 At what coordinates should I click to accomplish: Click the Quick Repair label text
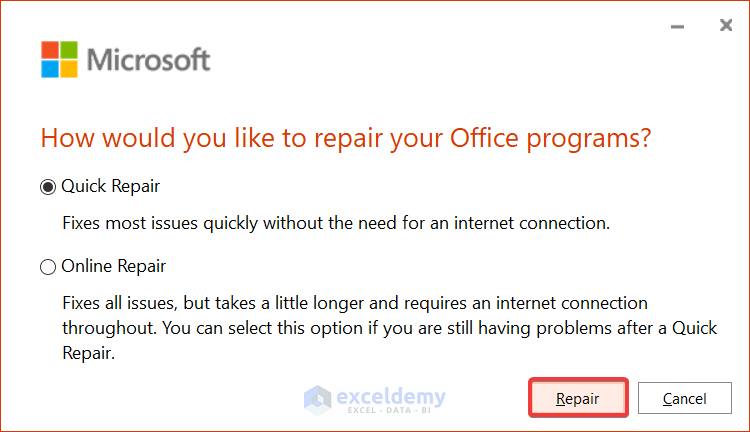(x=111, y=186)
